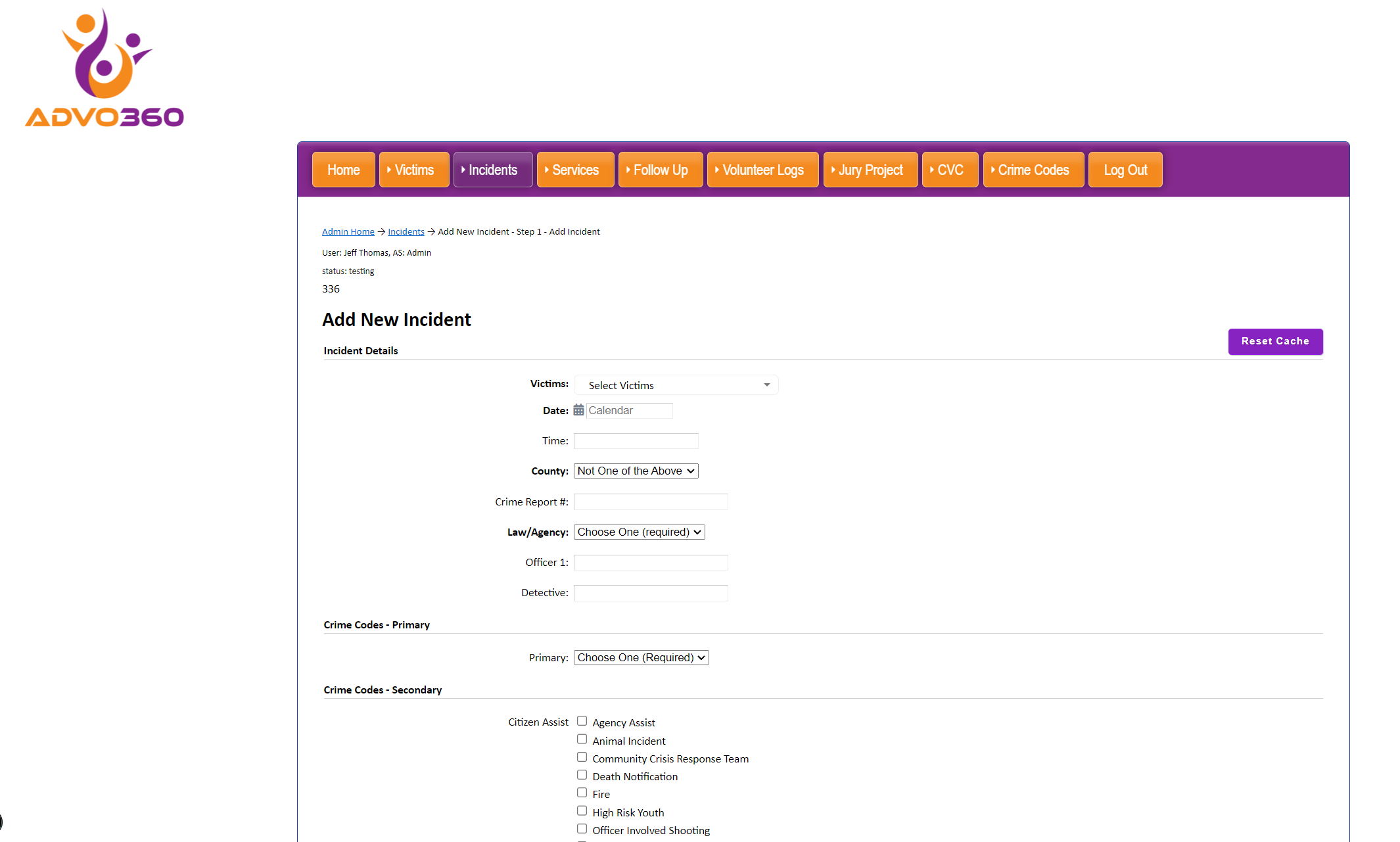Check the Agency Assist checkbox

tap(582, 721)
